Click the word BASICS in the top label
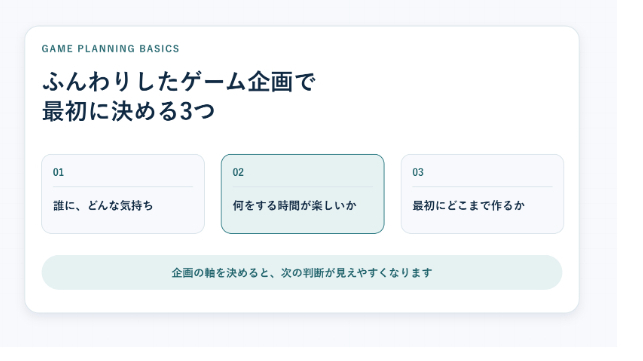Image resolution: width=643 pixels, height=361 pixels. pyautogui.click(x=159, y=48)
